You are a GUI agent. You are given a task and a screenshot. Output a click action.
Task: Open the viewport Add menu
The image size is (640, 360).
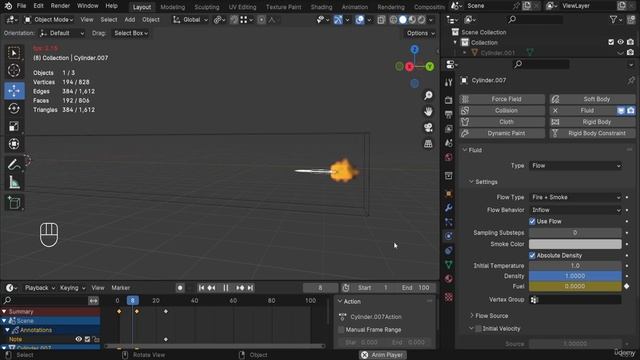130,20
